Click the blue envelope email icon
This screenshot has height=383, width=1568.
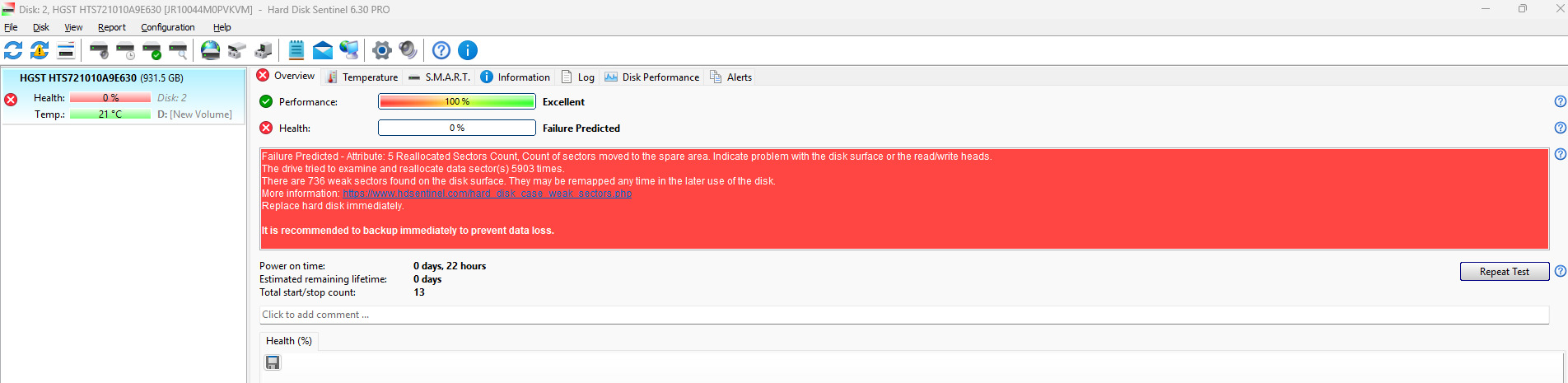pos(323,51)
